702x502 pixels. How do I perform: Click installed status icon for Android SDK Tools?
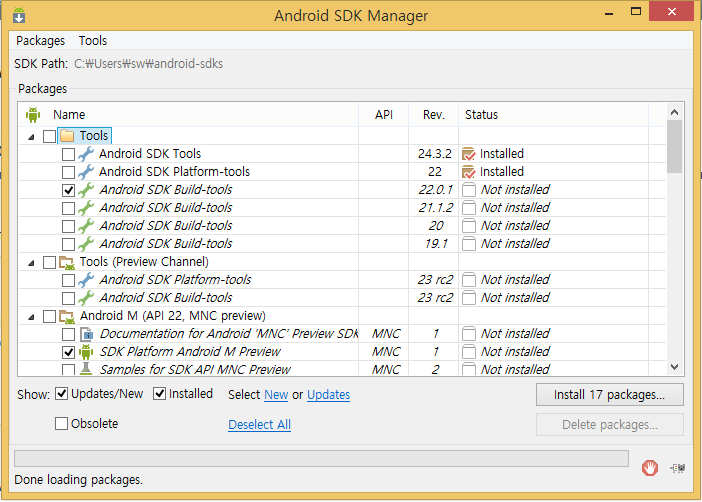(469, 154)
